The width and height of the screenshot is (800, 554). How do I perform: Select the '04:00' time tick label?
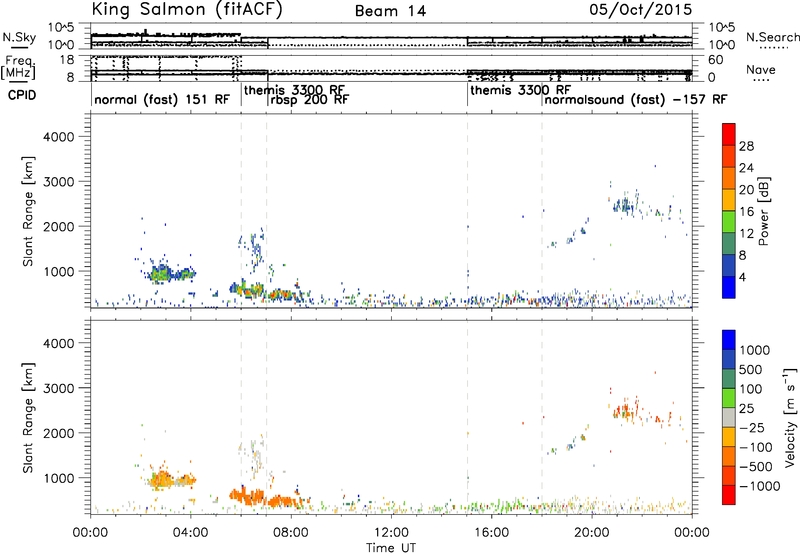[190, 533]
